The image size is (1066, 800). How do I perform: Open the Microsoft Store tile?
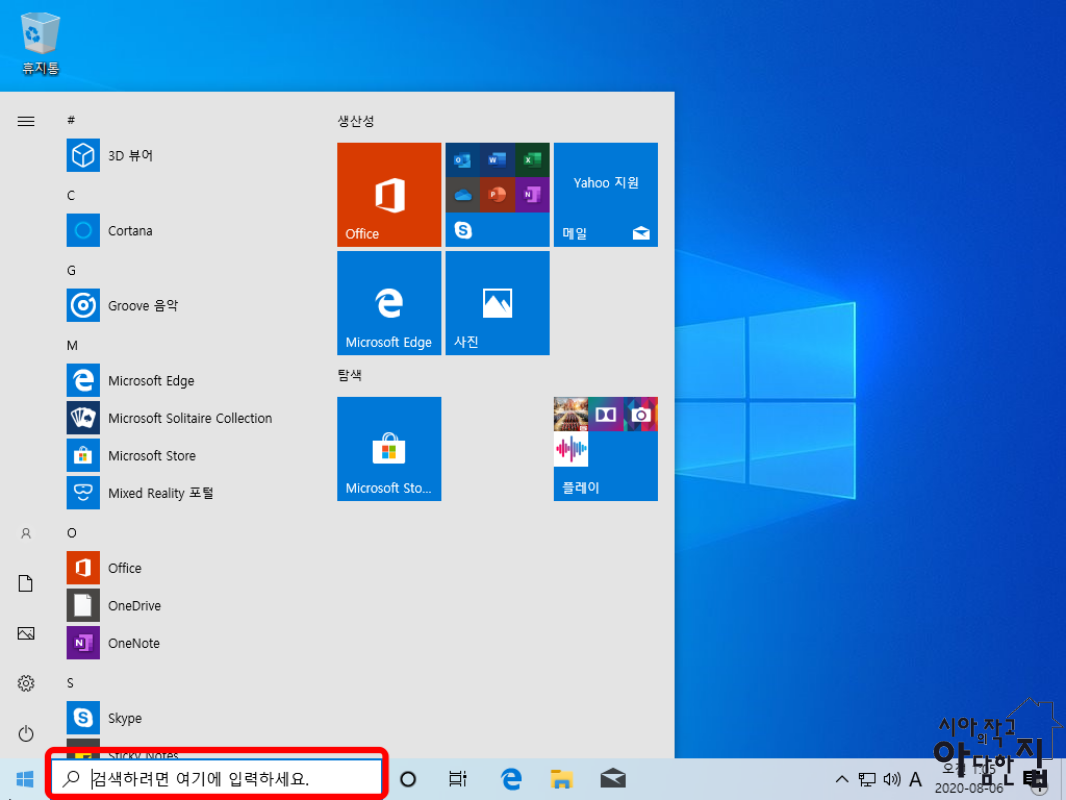389,449
